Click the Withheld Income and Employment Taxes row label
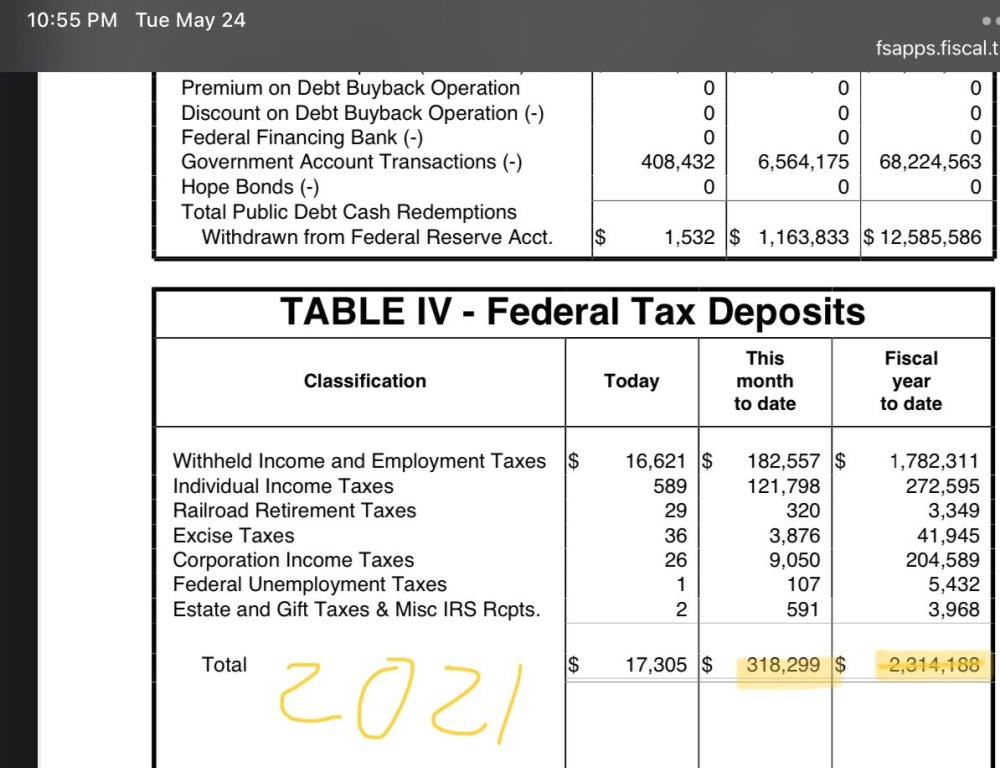 [x=359, y=461]
